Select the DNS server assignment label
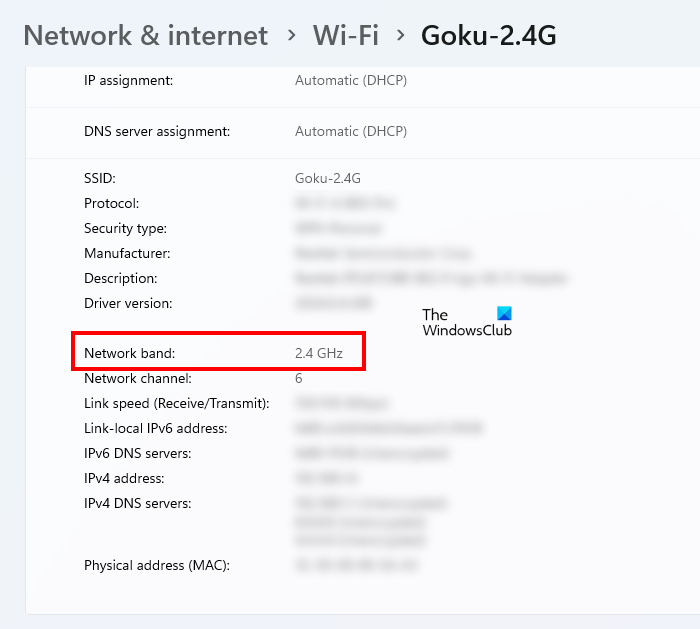The height and width of the screenshot is (629, 700). click(x=157, y=131)
